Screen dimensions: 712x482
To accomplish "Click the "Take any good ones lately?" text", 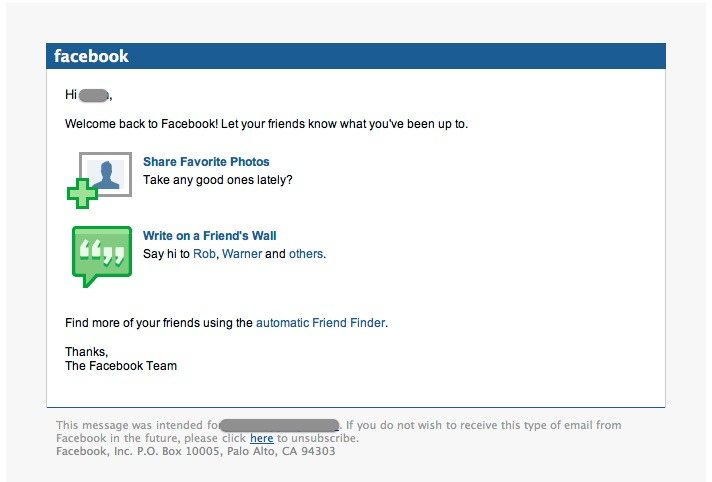I will (x=218, y=180).
